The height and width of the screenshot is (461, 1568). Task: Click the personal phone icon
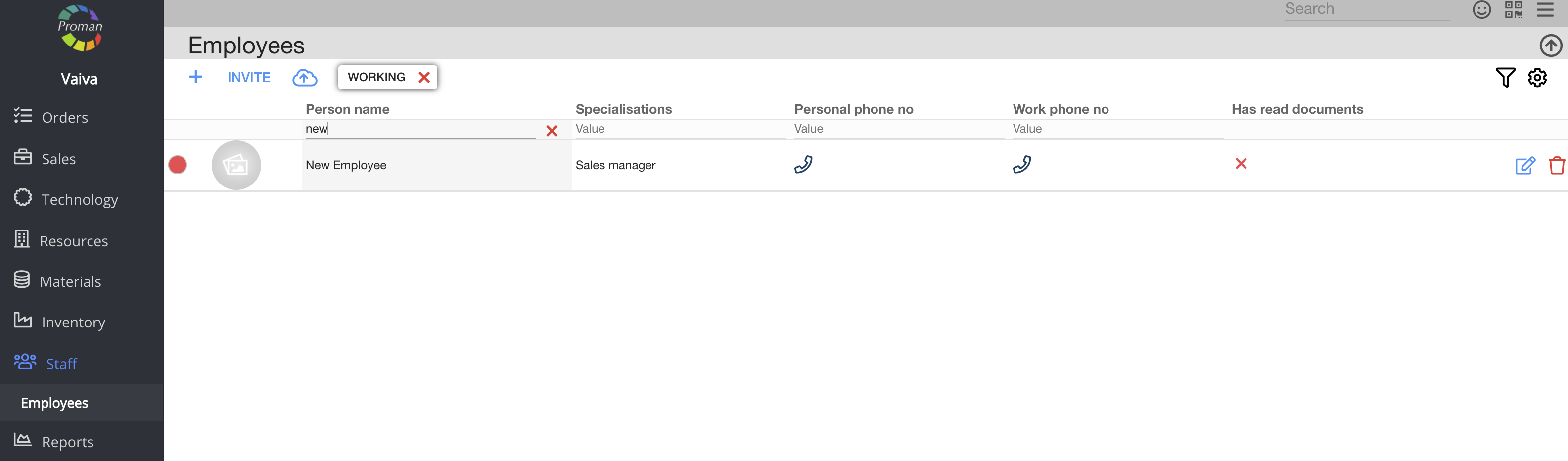click(x=803, y=164)
